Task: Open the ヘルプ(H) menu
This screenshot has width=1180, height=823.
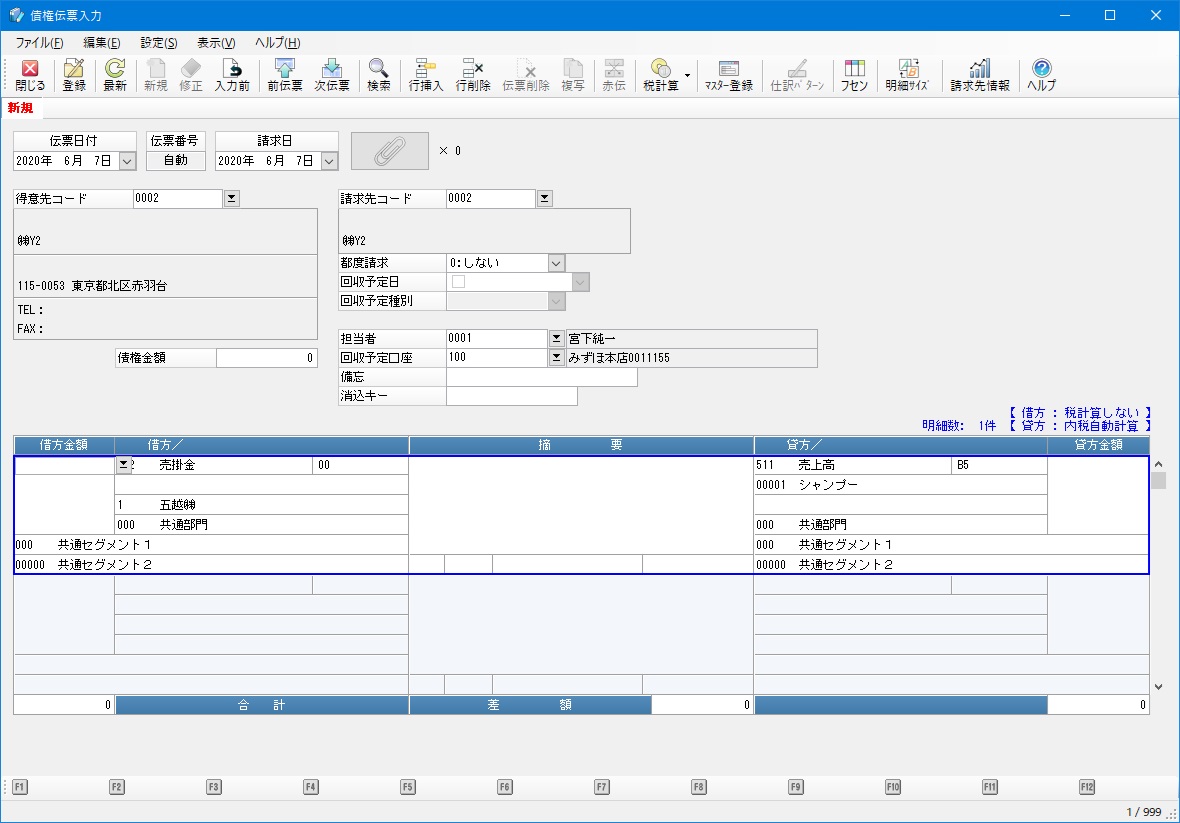Action: (278, 43)
